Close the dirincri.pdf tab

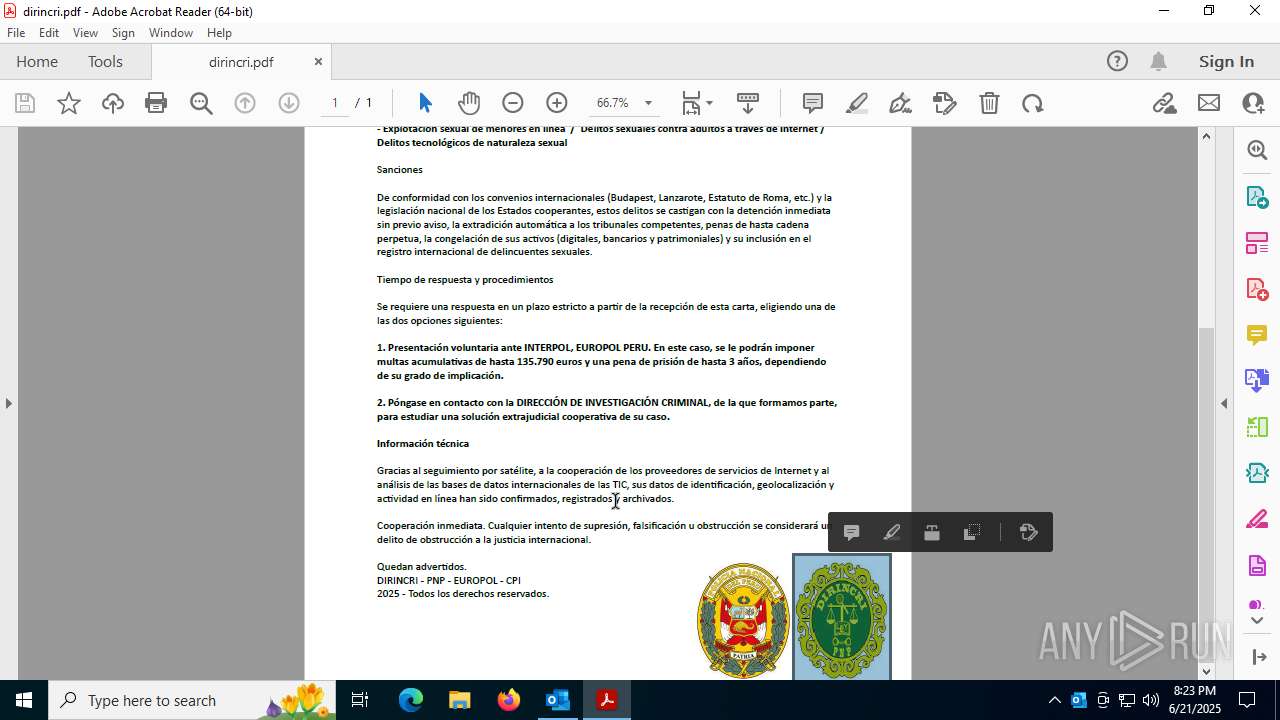(x=318, y=61)
